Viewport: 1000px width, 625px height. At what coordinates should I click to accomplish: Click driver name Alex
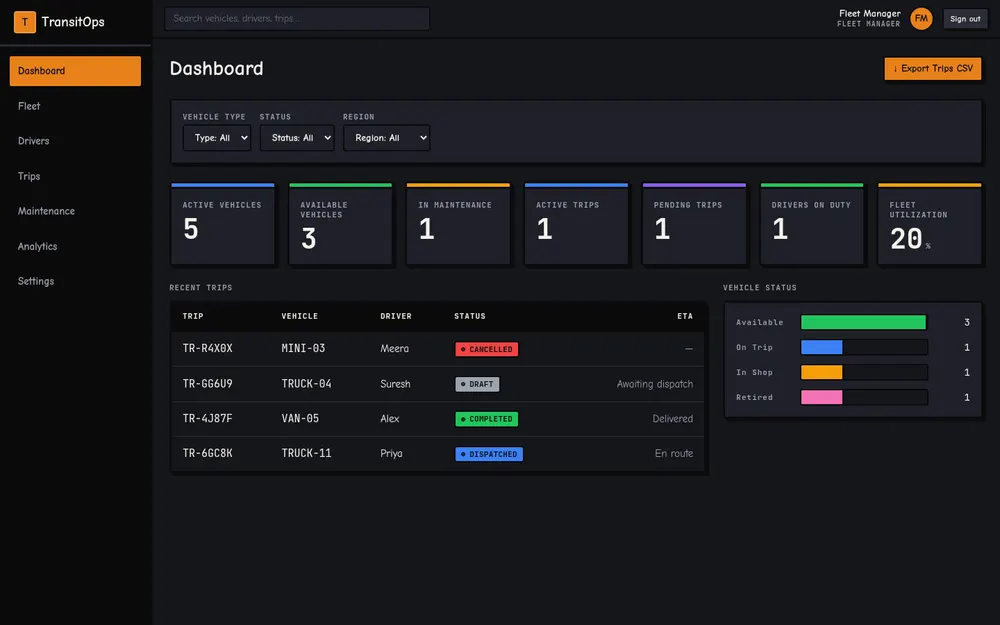(390, 418)
